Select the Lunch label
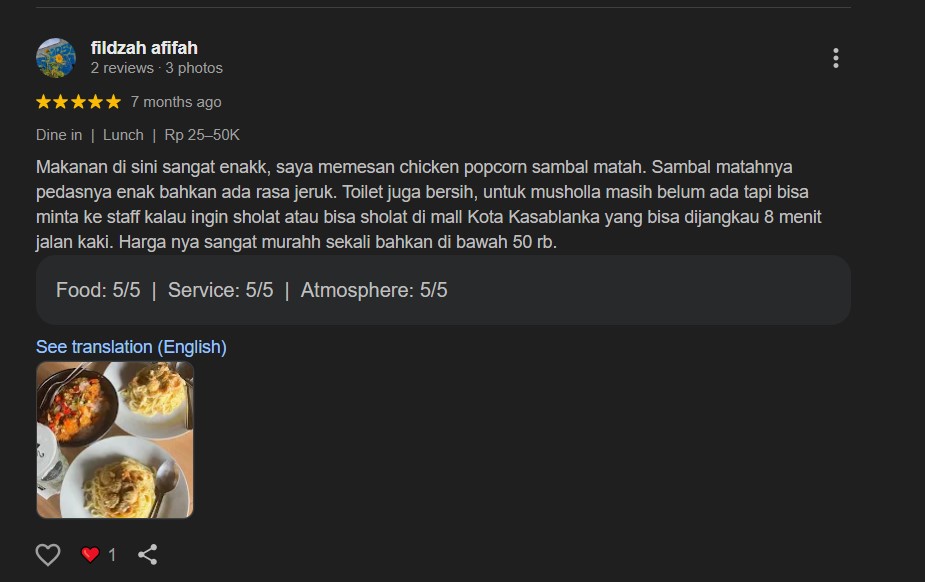 point(123,135)
